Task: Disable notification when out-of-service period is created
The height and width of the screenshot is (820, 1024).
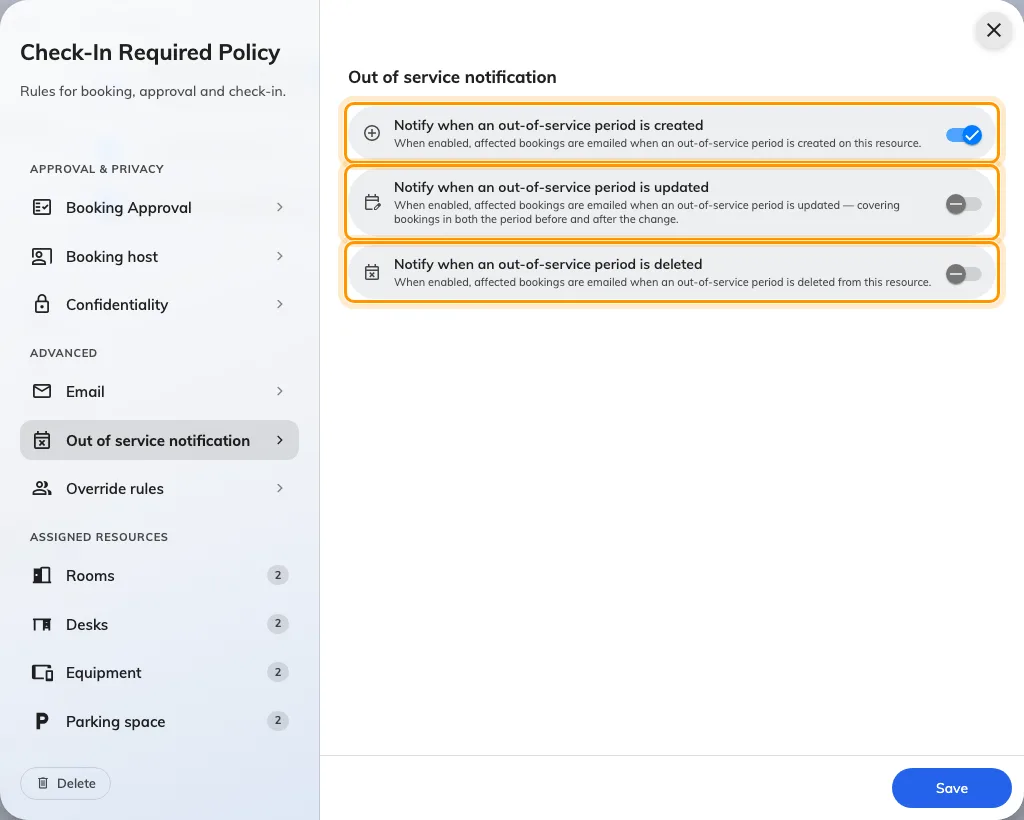Action: pyautogui.click(x=964, y=135)
